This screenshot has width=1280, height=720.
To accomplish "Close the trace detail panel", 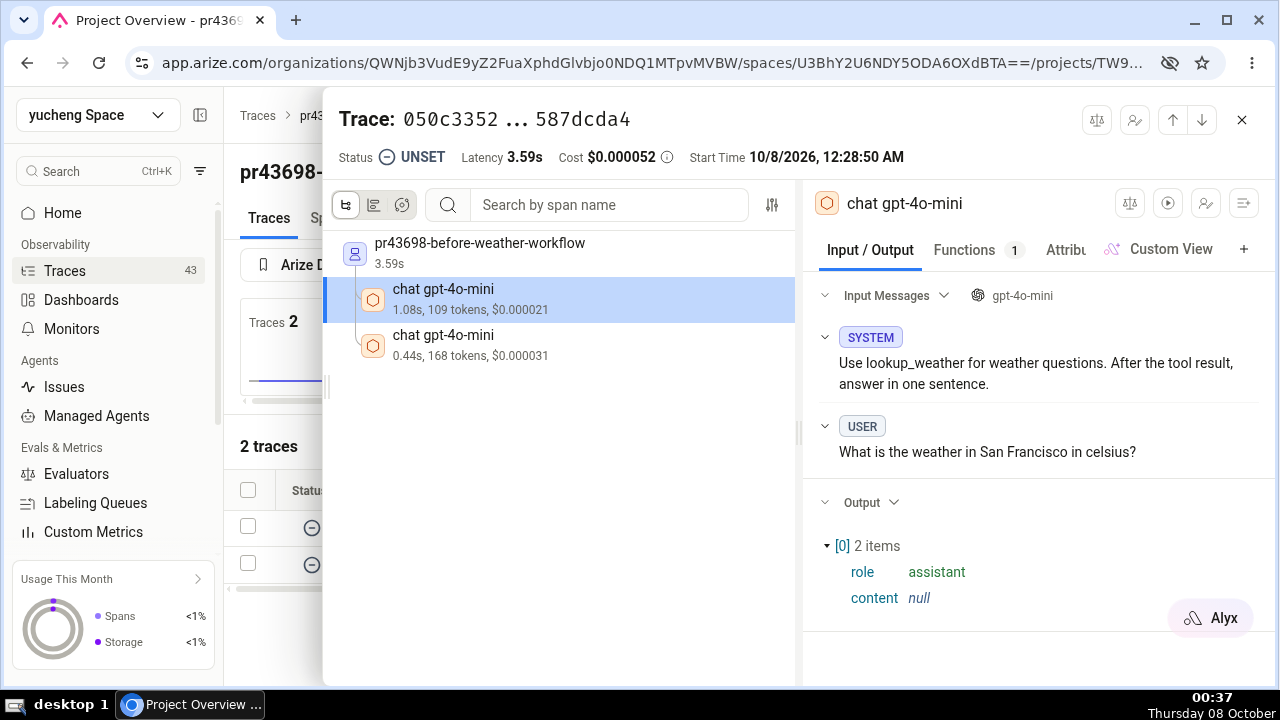I will pos(1242,120).
